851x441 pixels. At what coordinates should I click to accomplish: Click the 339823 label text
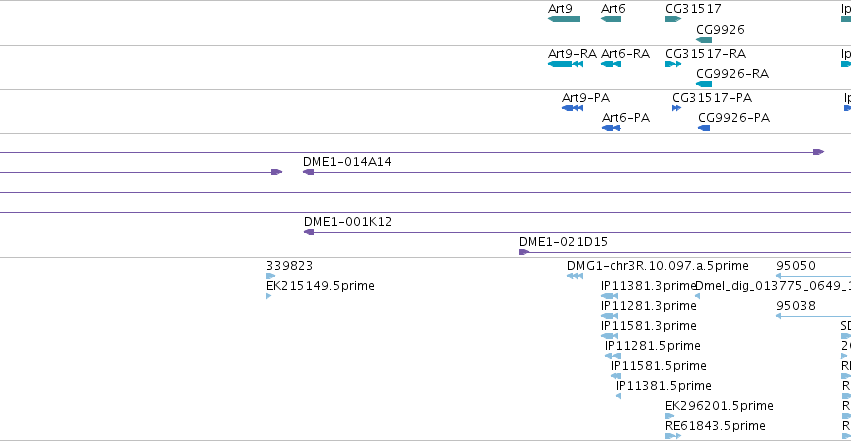pyautogui.click(x=289, y=266)
